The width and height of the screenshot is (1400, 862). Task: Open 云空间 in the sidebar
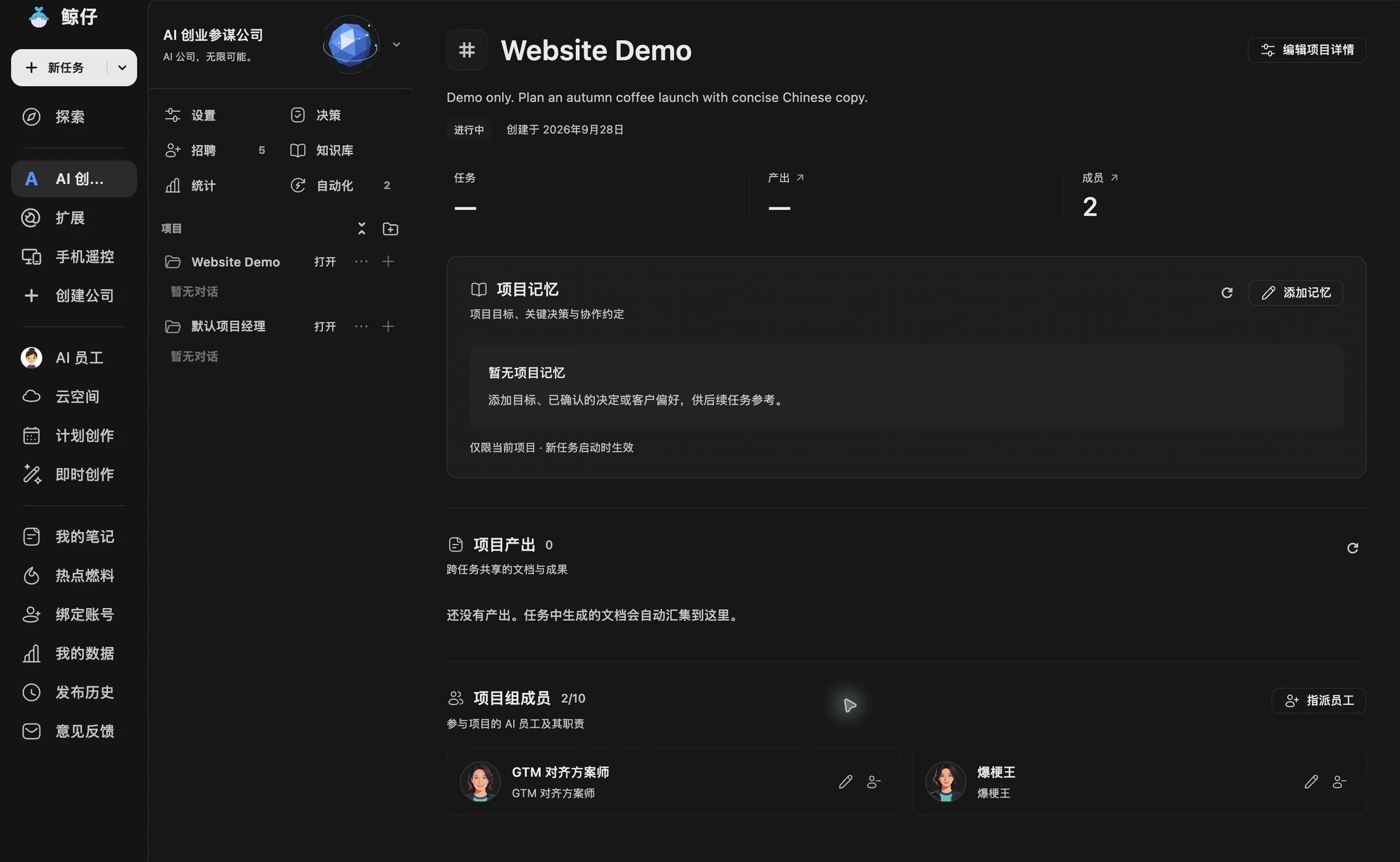[74, 397]
